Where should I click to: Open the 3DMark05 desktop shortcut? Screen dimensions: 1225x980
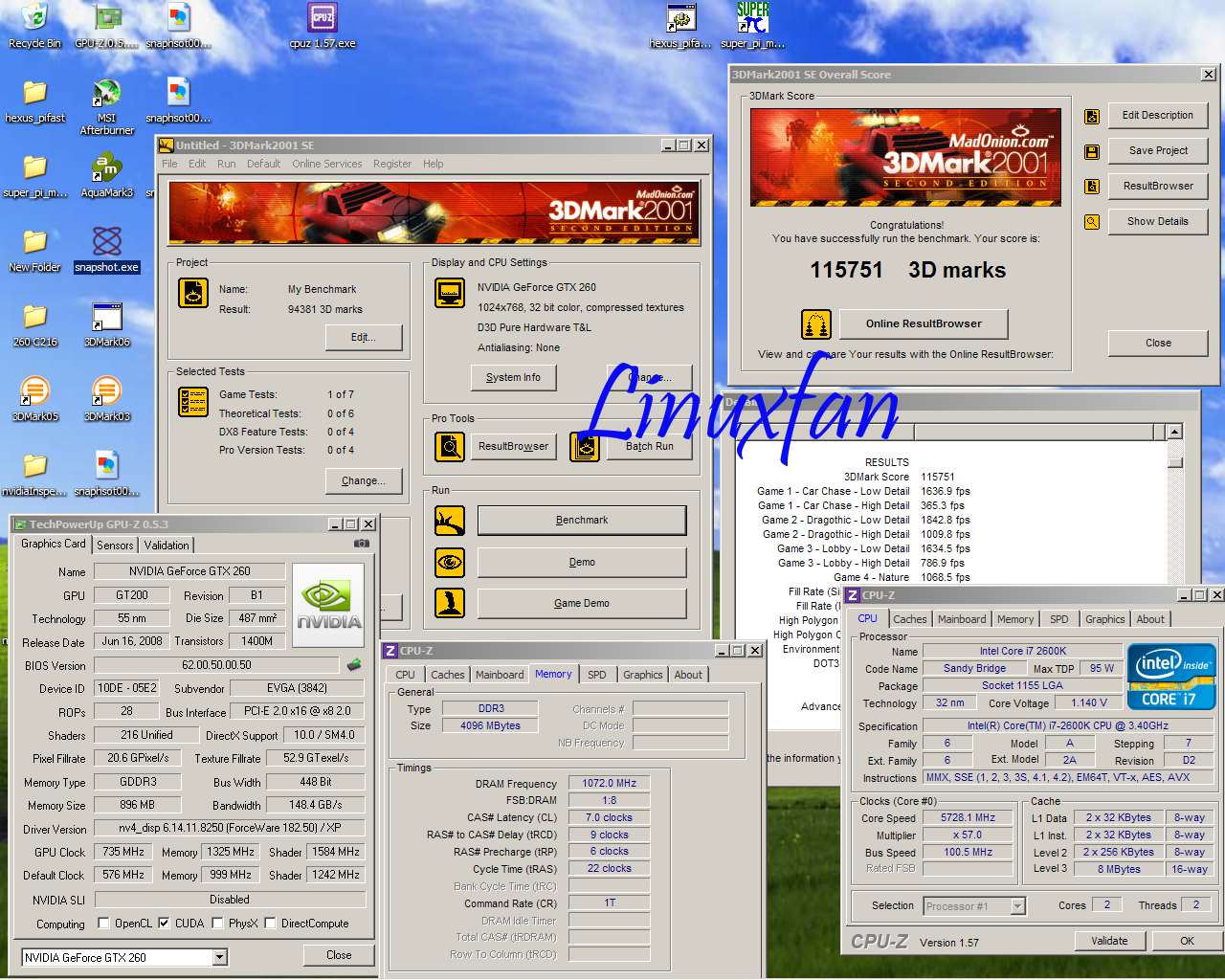35,399
